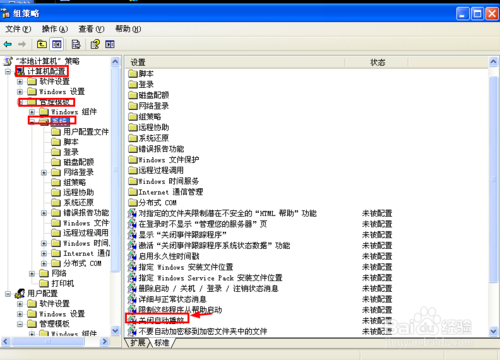This screenshot has height=360, width=500.
Task: Click the Up one level folder icon
Action: pos(42,44)
